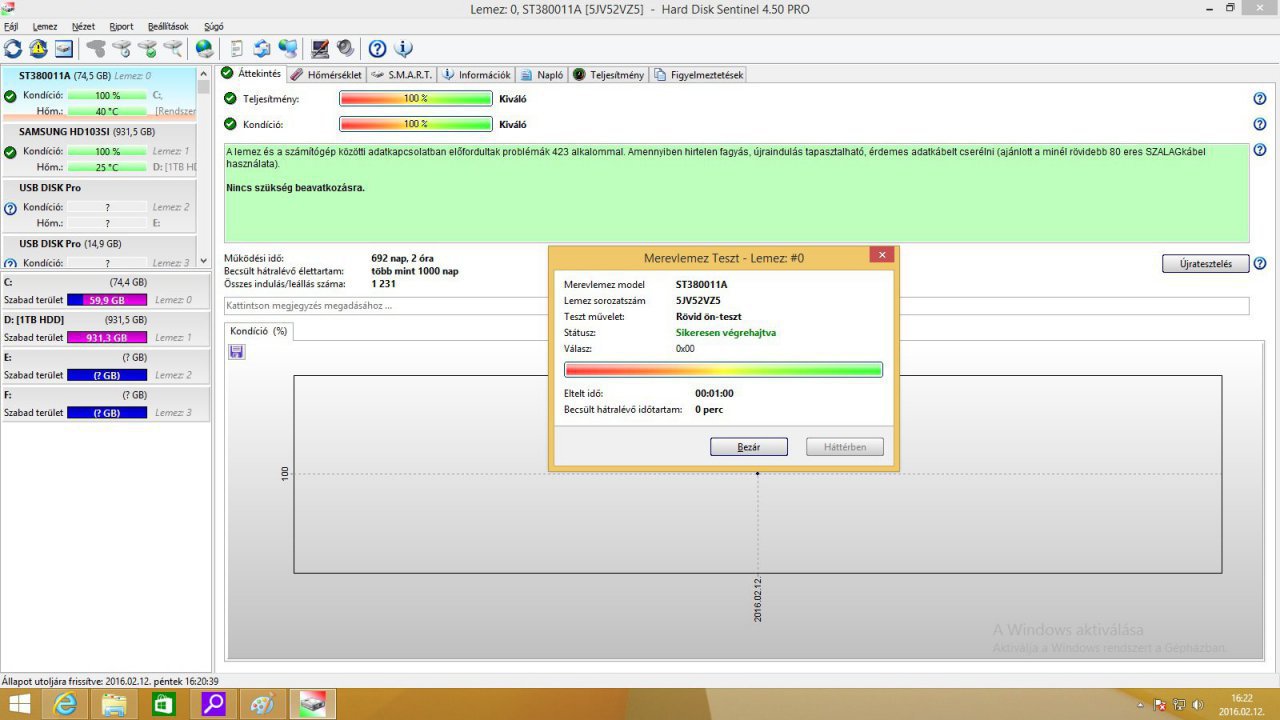Click the Windows Start button

click(x=19, y=704)
